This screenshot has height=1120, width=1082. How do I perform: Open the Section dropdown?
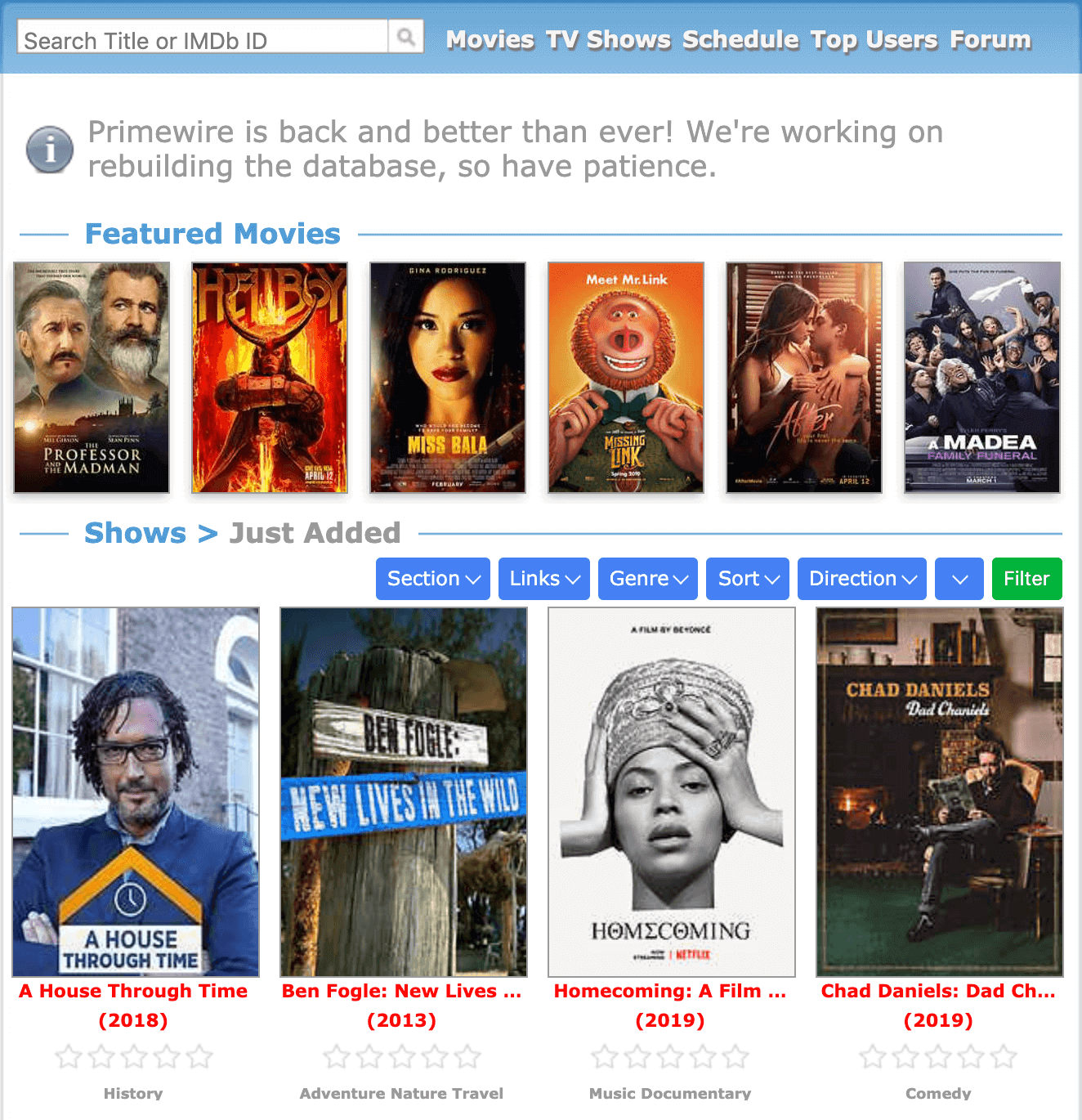coord(433,579)
